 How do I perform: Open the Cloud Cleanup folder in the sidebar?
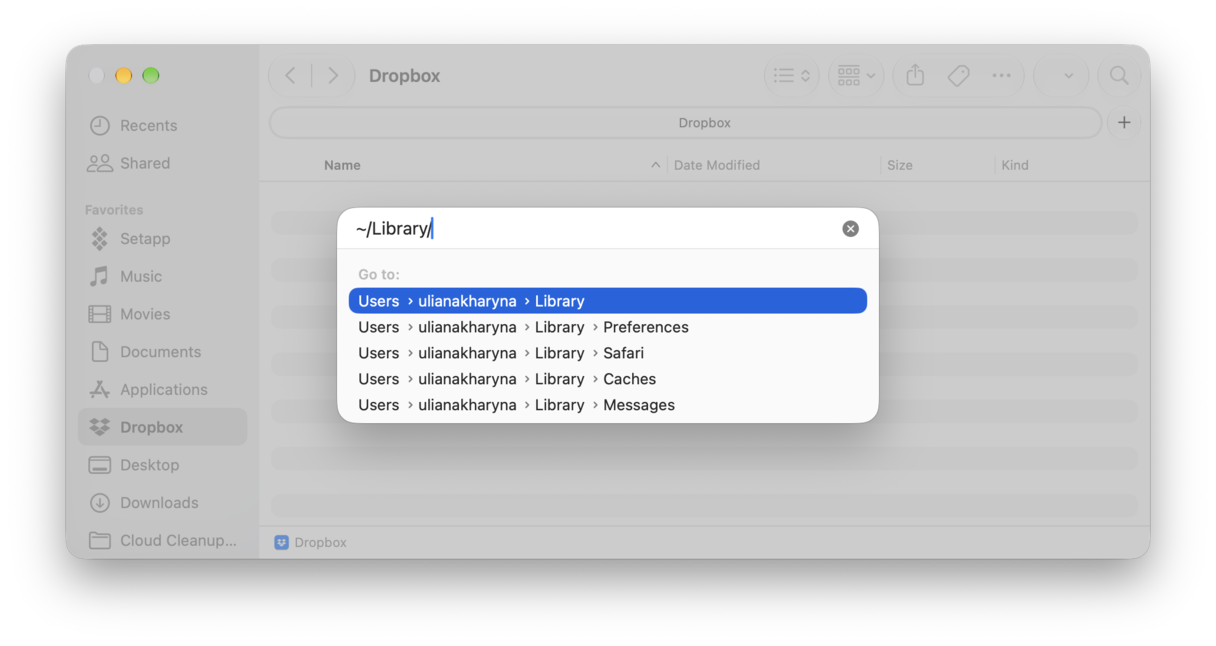[162, 541]
